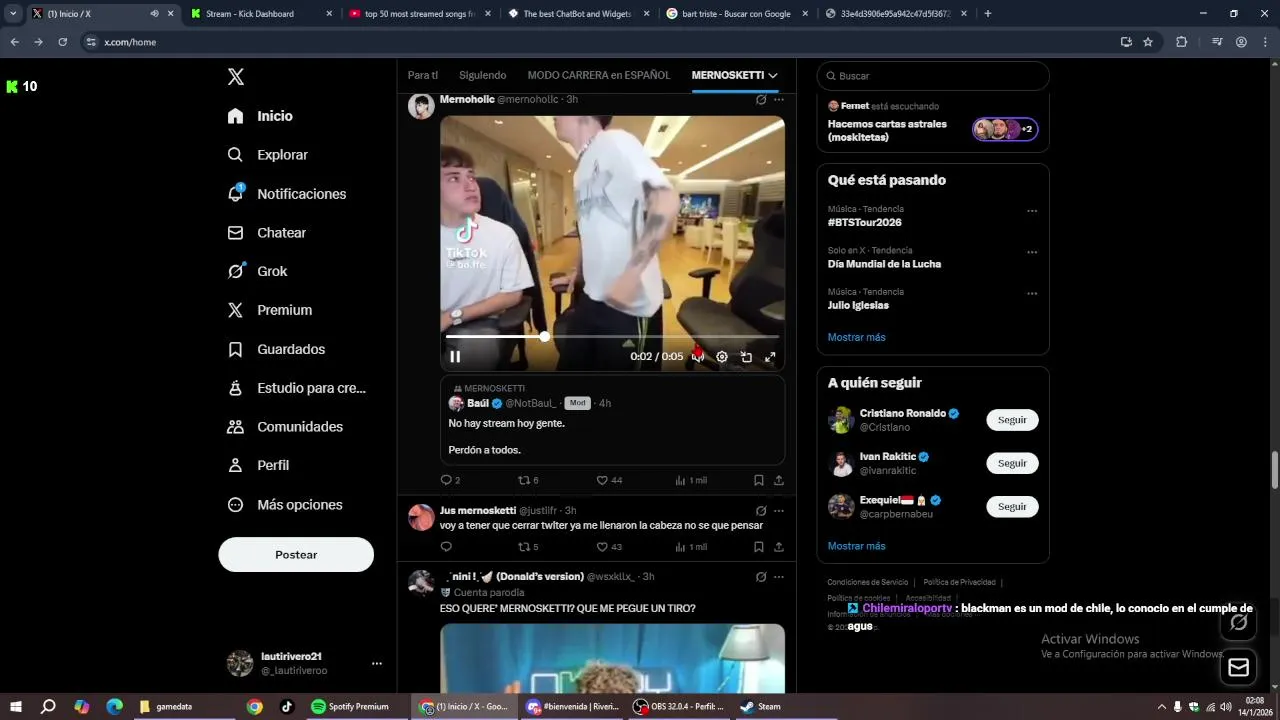The image size is (1280, 720).
Task: Click the Buscar search field
Action: coord(933,76)
